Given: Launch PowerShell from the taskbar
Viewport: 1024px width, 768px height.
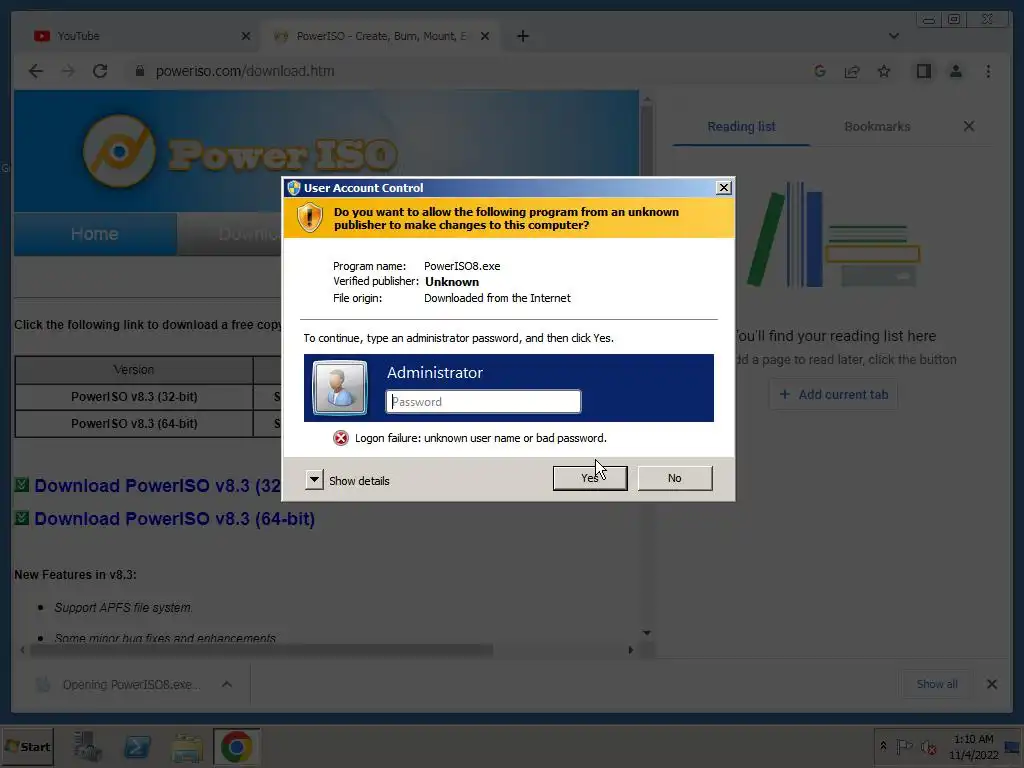Looking at the screenshot, I should tap(137, 746).
